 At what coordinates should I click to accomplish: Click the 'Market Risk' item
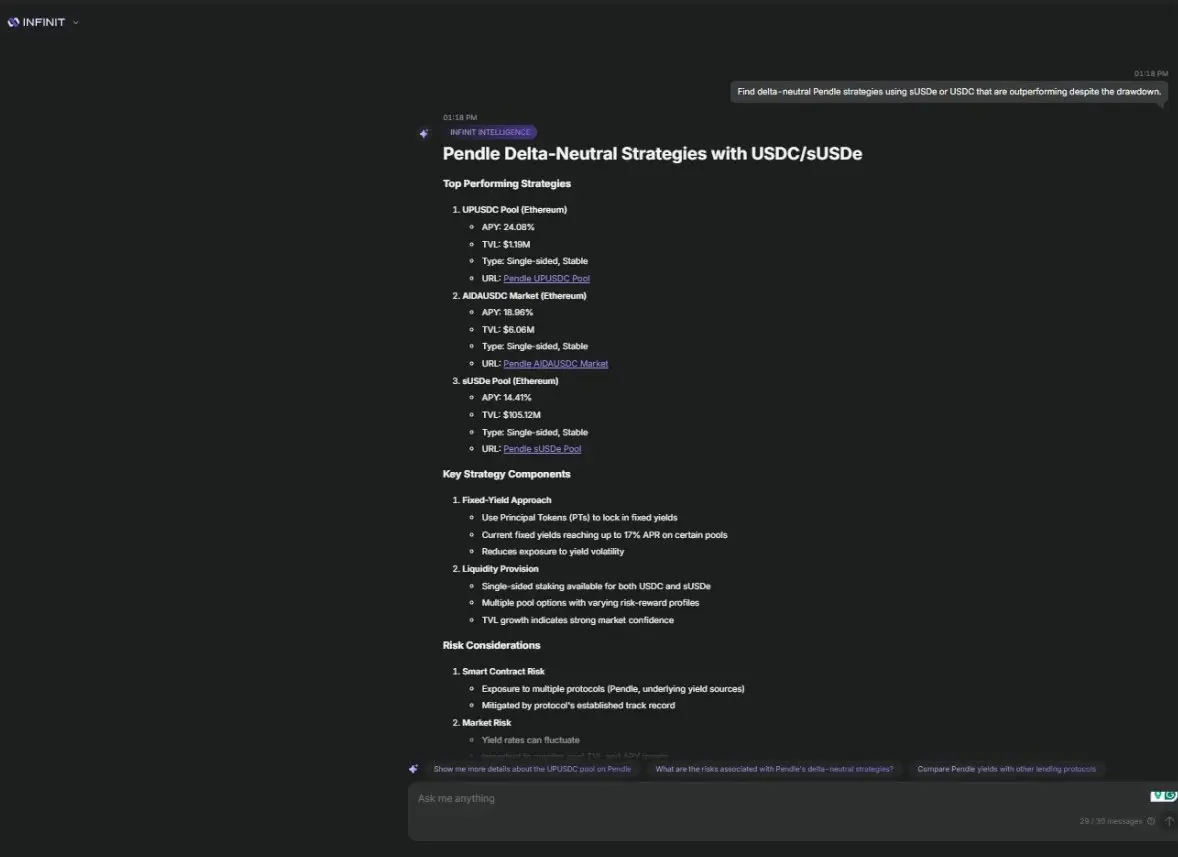(486, 723)
